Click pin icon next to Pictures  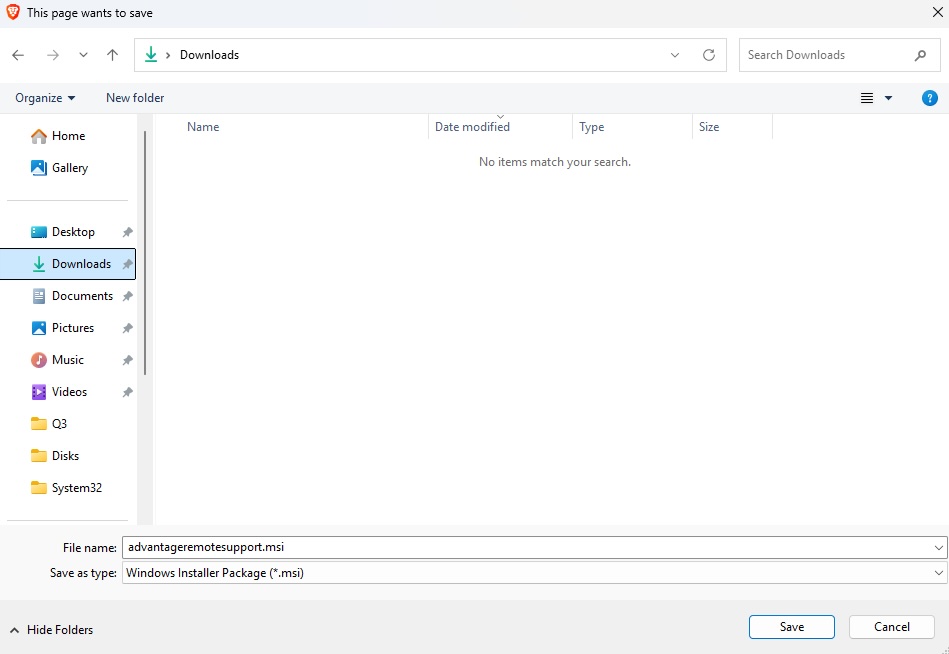pos(127,329)
